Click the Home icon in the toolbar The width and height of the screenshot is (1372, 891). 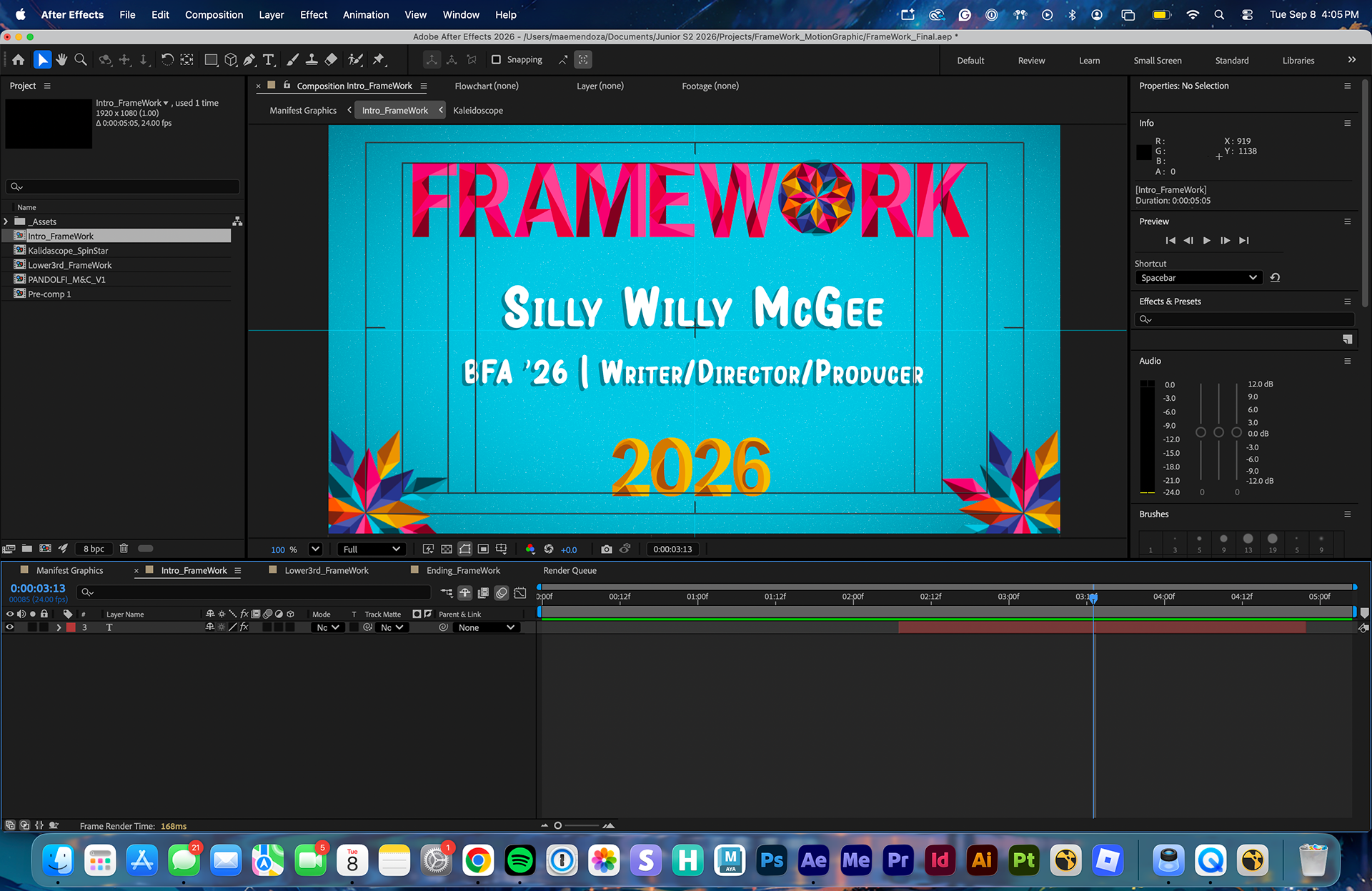[x=19, y=60]
